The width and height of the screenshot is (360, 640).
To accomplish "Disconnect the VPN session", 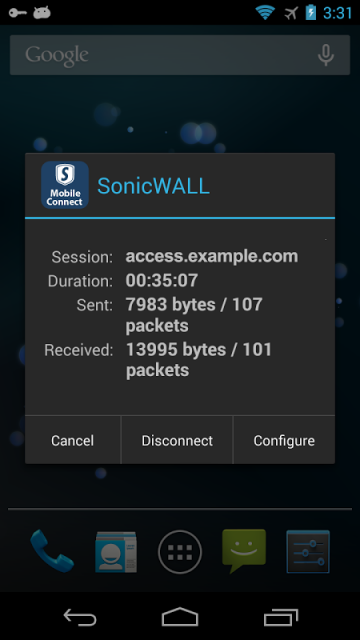I will tap(177, 440).
